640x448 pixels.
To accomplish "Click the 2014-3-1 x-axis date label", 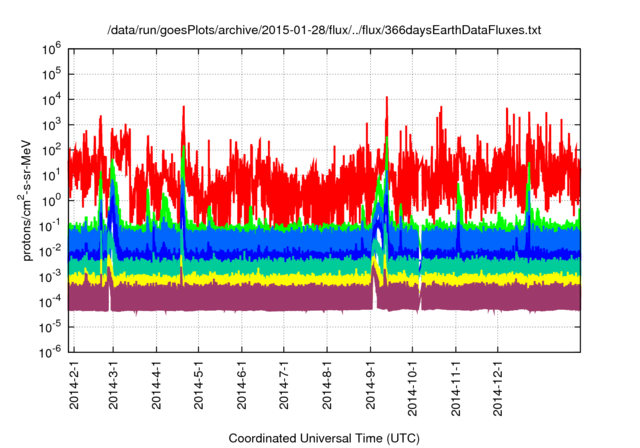I will [113, 384].
